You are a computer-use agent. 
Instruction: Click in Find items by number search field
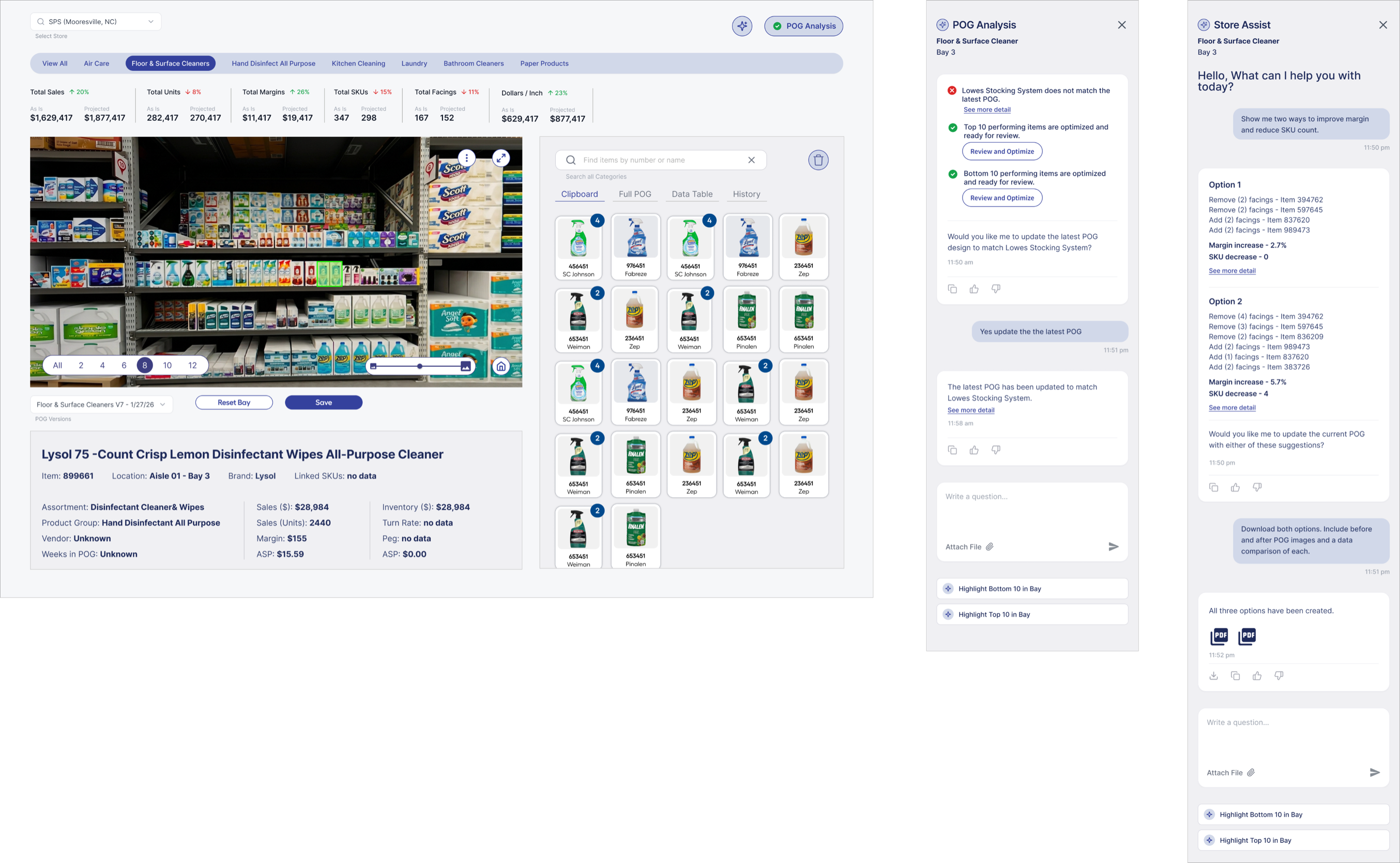point(661,160)
